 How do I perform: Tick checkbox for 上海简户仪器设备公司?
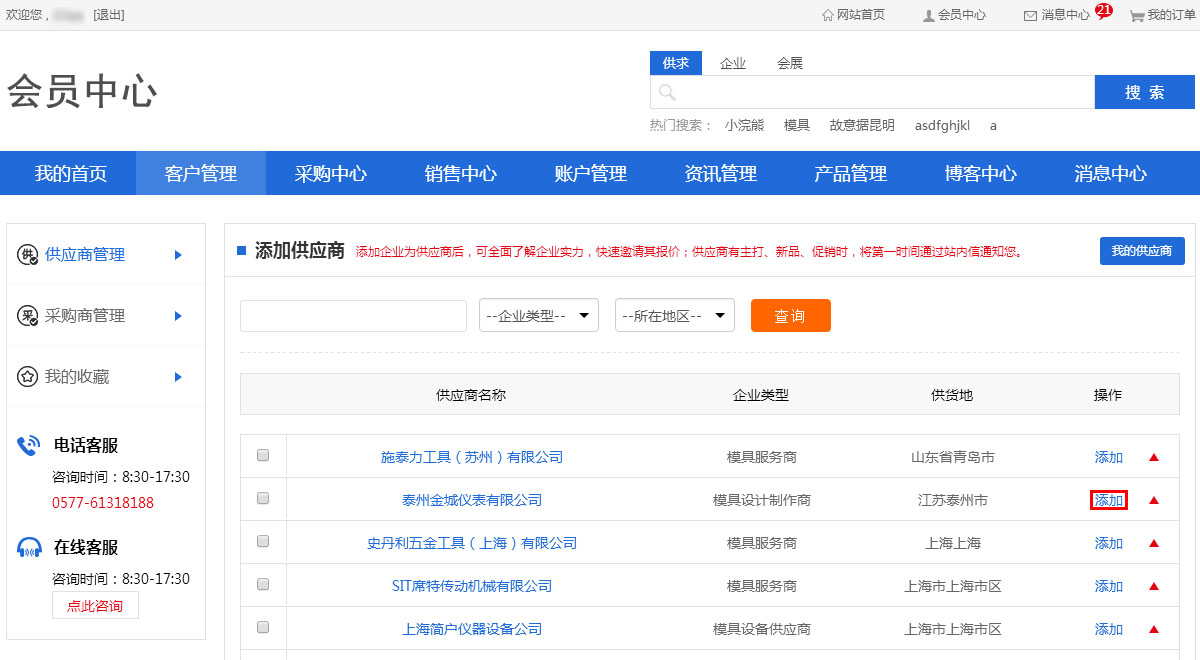(x=263, y=627)
